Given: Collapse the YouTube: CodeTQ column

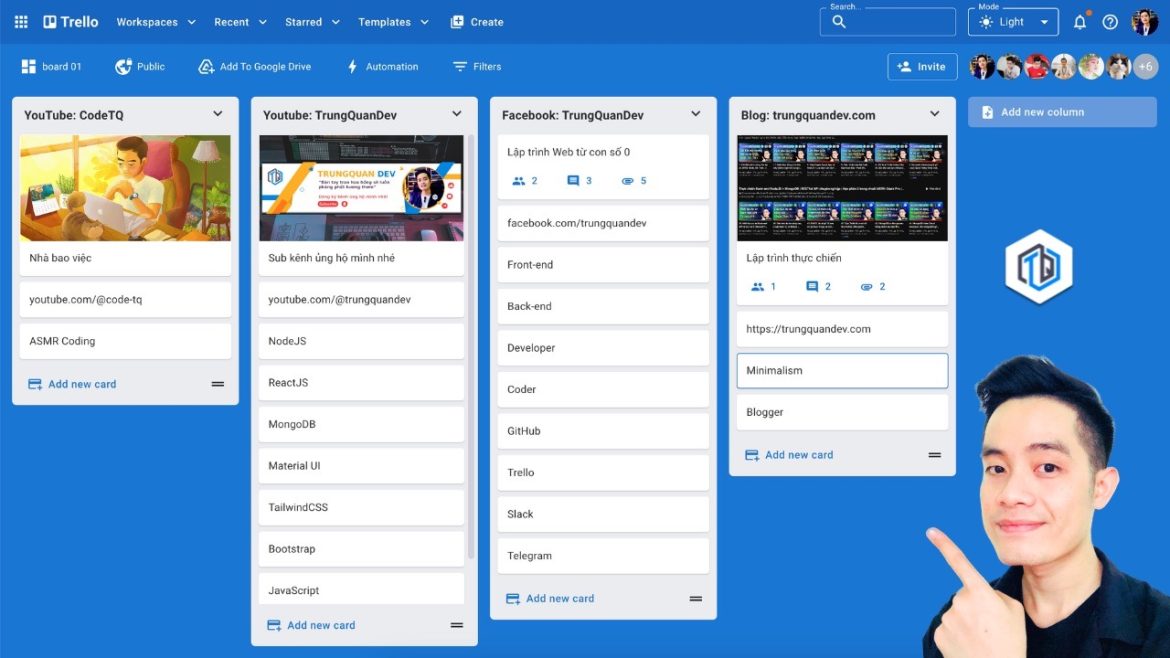Looking at the screenshot, I should (x=218, y=114).
